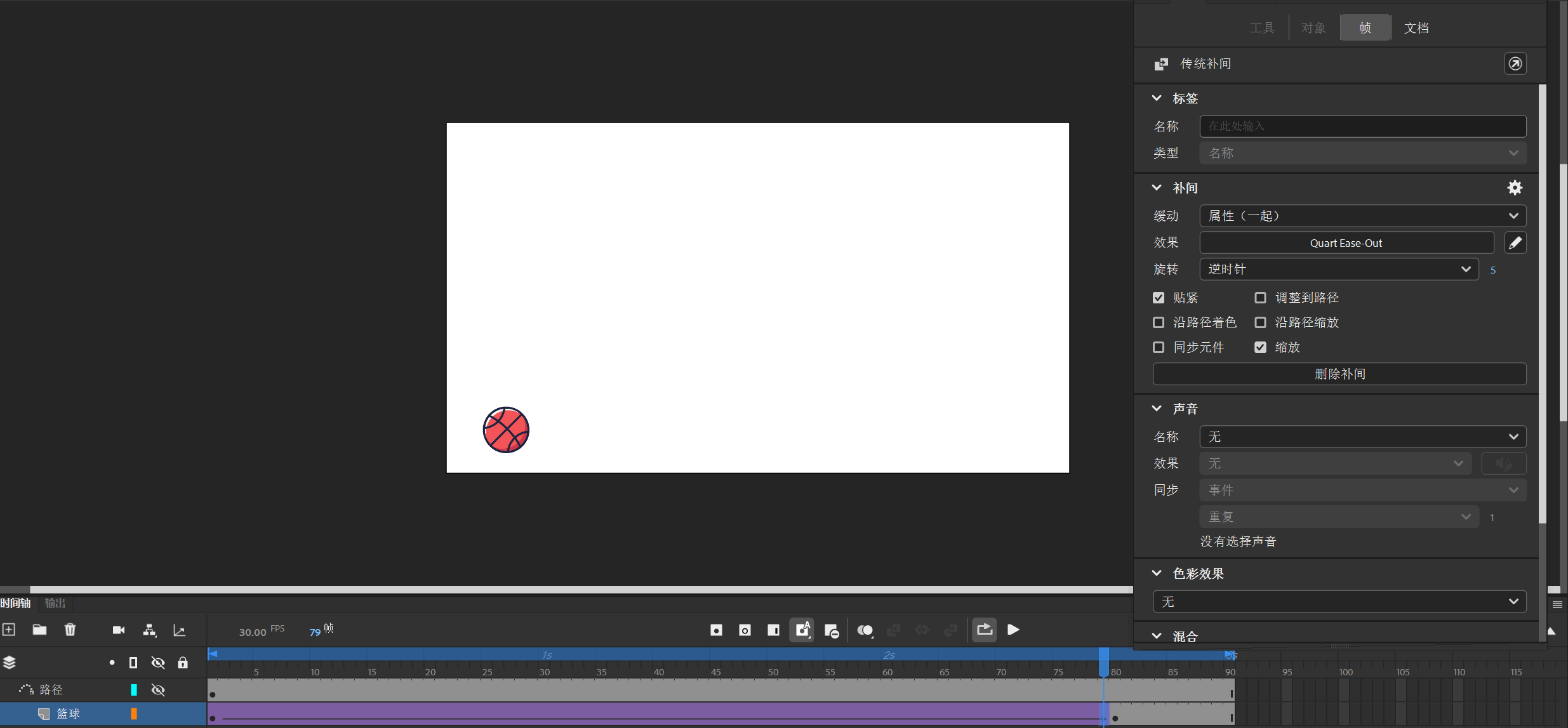This screenshot has width=1568, height=728.
Task: Enable the 沿路径着色 checkbox
Action: [x=1159, y=322]
